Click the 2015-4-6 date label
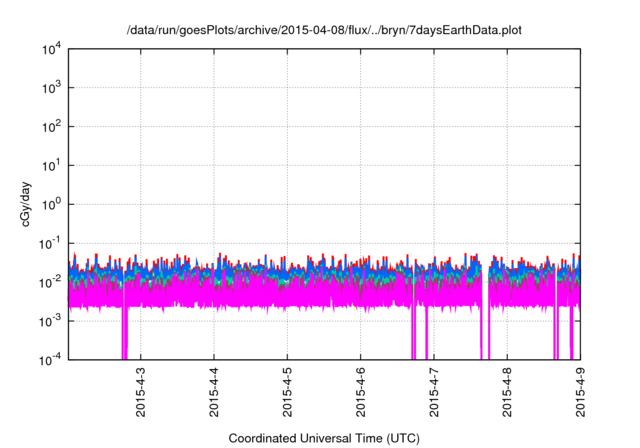The width and height of the screenshot is (640, 448). tap(360, 392)
